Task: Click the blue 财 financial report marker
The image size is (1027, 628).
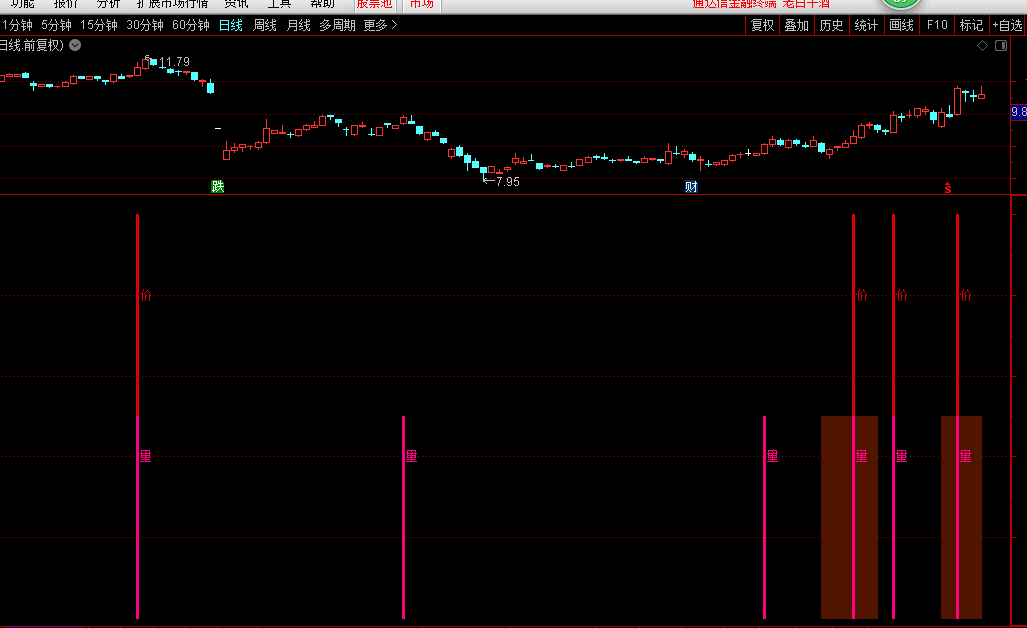Action: tap(691, 187)
